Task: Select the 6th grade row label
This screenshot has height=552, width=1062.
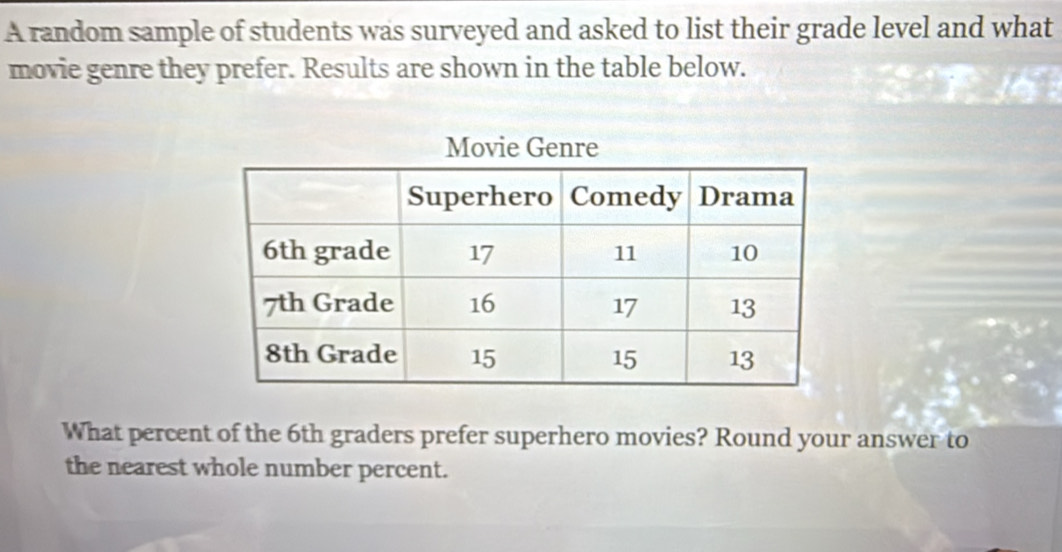Action: click(x=326, y=252)
